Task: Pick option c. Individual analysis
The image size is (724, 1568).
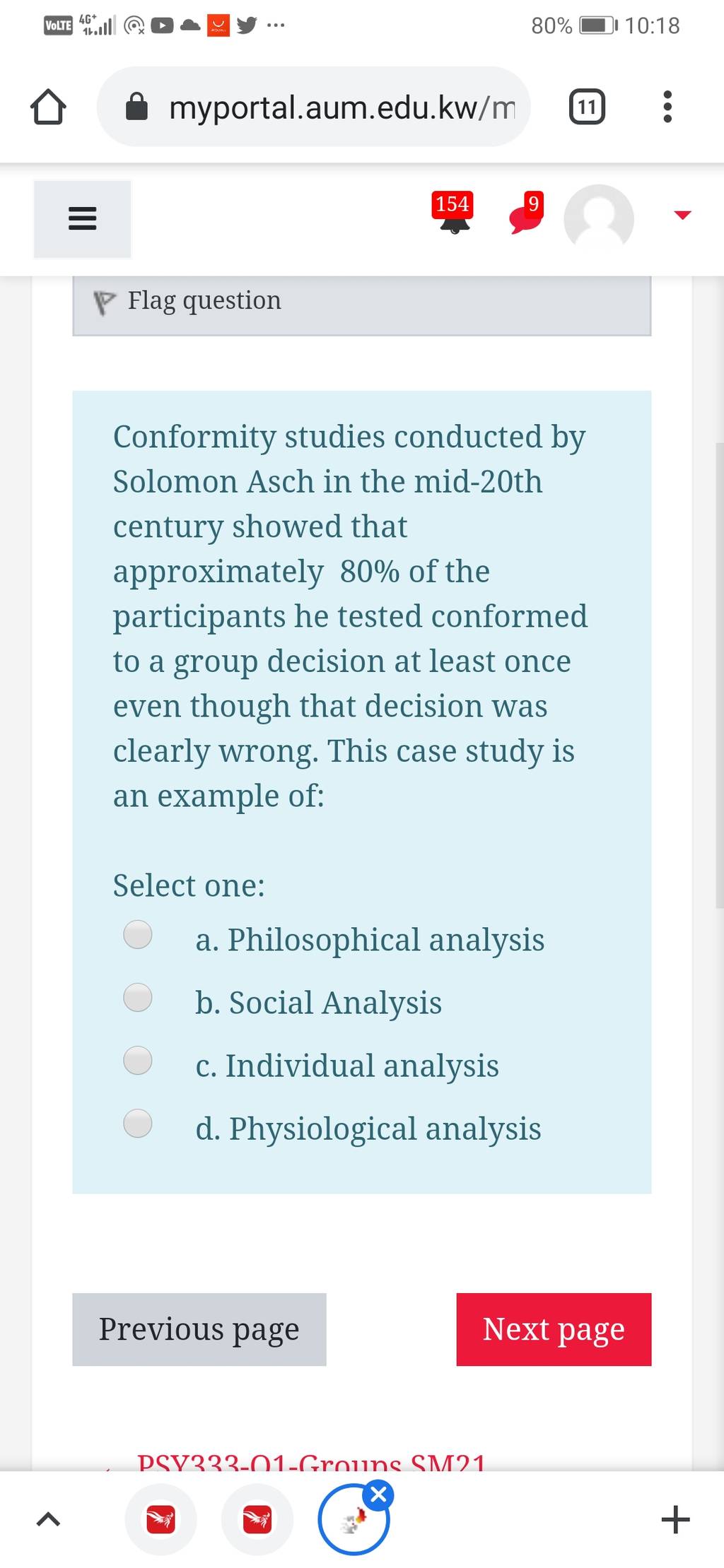Action: point(138,1060)
